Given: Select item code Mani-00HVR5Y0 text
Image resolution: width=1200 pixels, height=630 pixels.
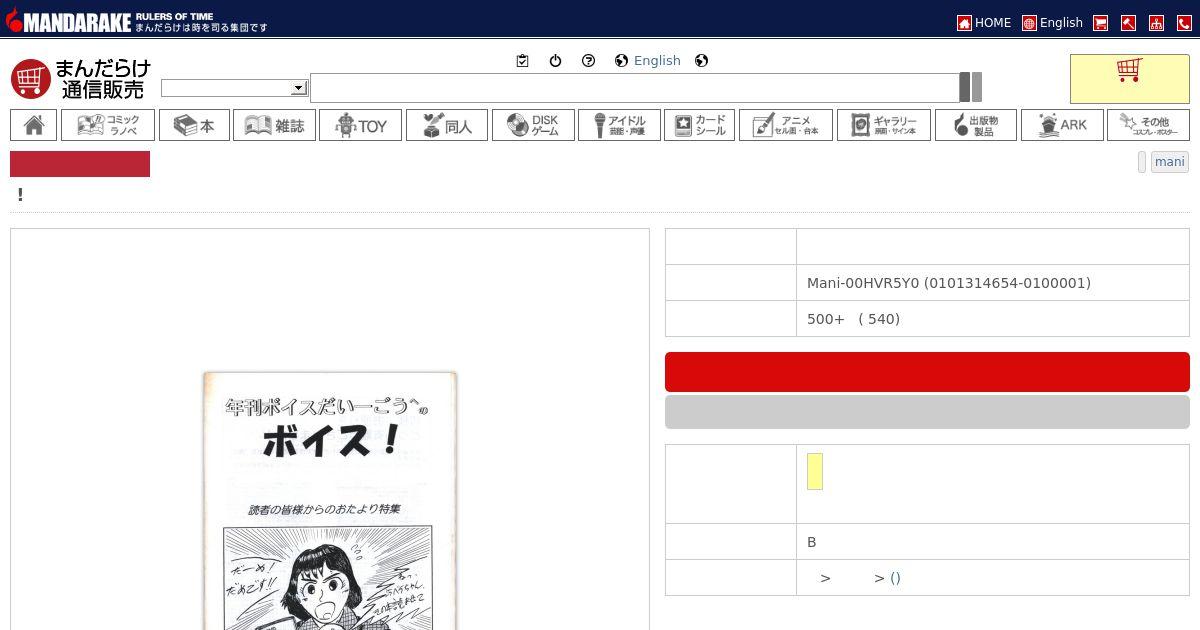Looking at the screenshot, I should pyautogui.click(x=949, y=283).
